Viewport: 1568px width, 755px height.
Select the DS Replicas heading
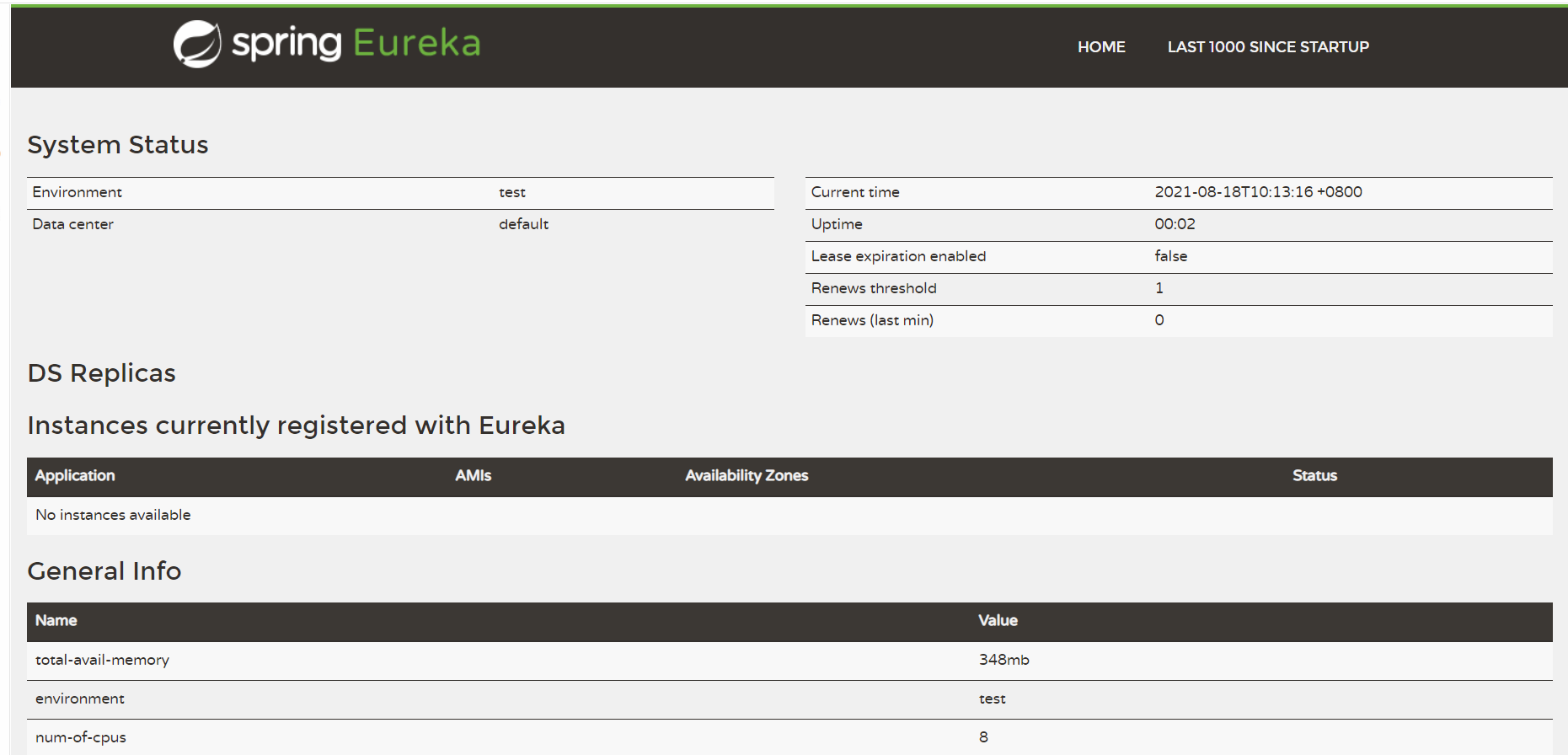(x=102, y=373)
